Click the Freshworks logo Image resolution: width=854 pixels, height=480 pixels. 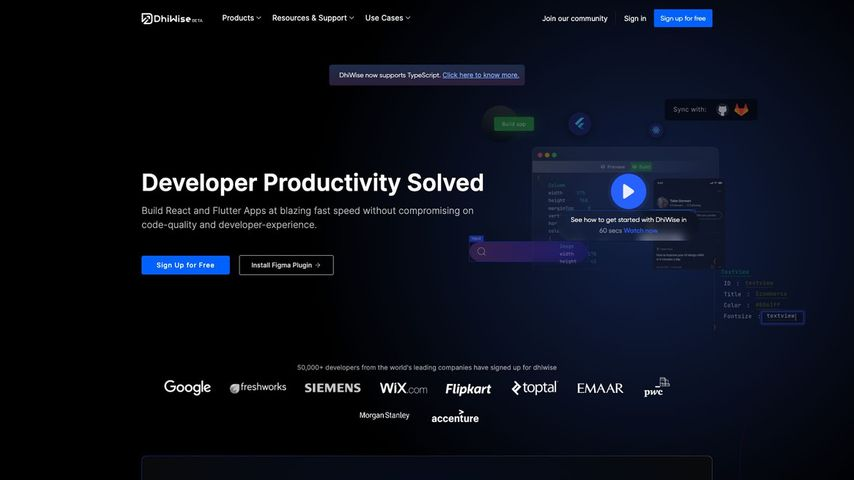point(258,387)
